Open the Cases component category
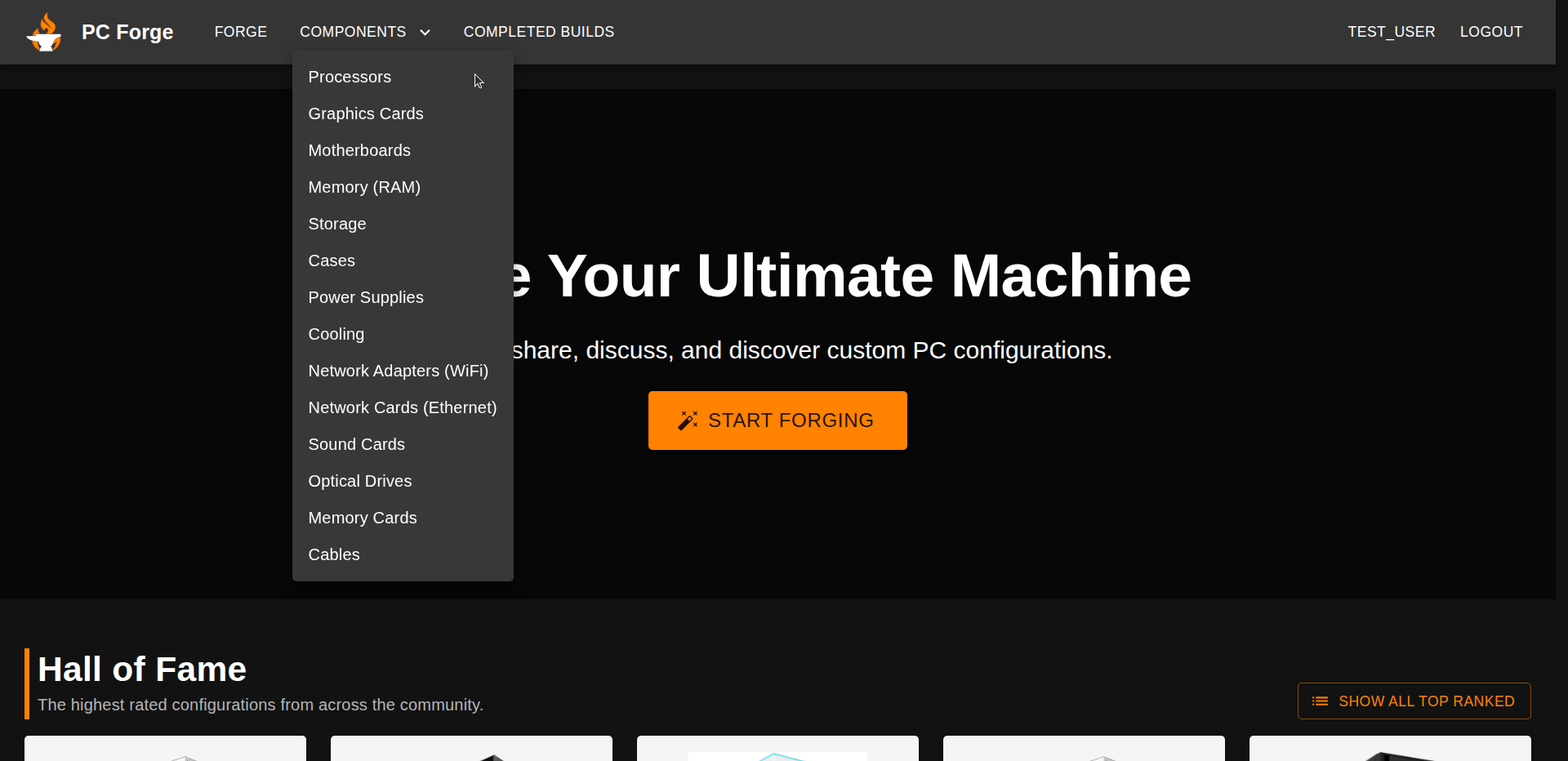This screenshot has height=761, width=1568. click(x=332, y=260)
